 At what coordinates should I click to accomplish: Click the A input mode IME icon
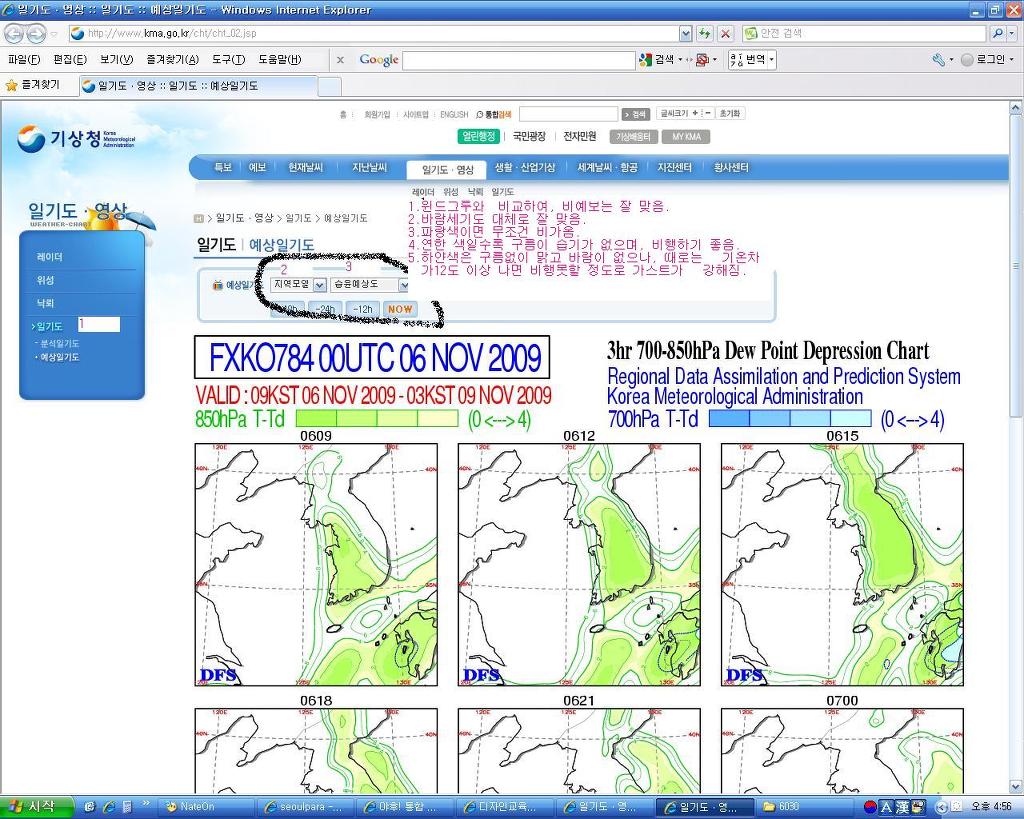click(x=886, y=807)
